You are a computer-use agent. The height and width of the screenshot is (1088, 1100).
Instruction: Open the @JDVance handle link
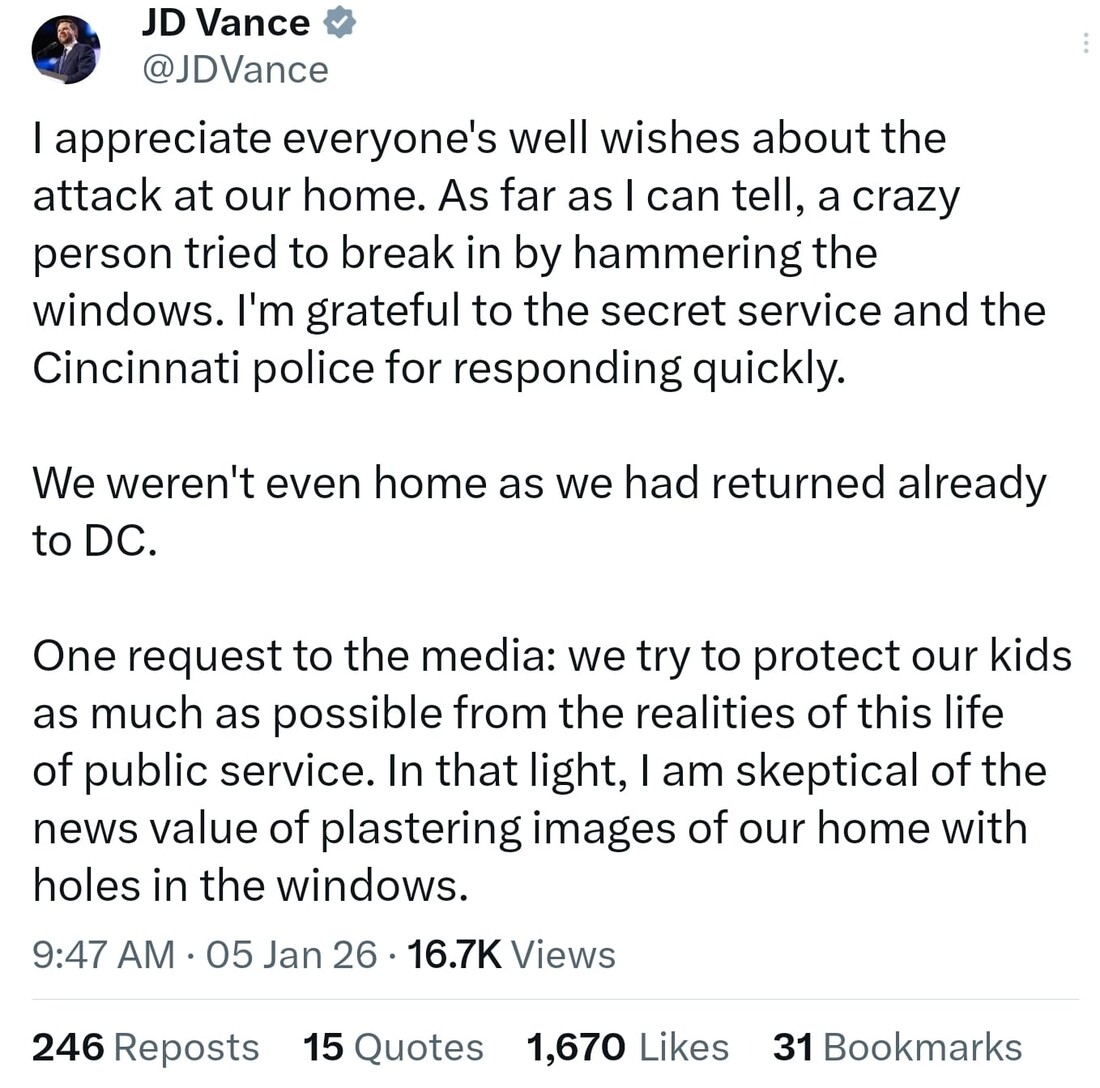tap(236, 69)
